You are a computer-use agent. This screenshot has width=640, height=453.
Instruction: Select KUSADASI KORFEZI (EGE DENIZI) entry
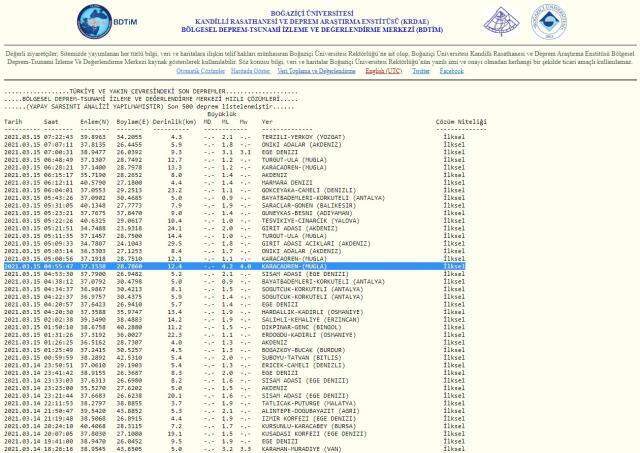tap(314, 434)
